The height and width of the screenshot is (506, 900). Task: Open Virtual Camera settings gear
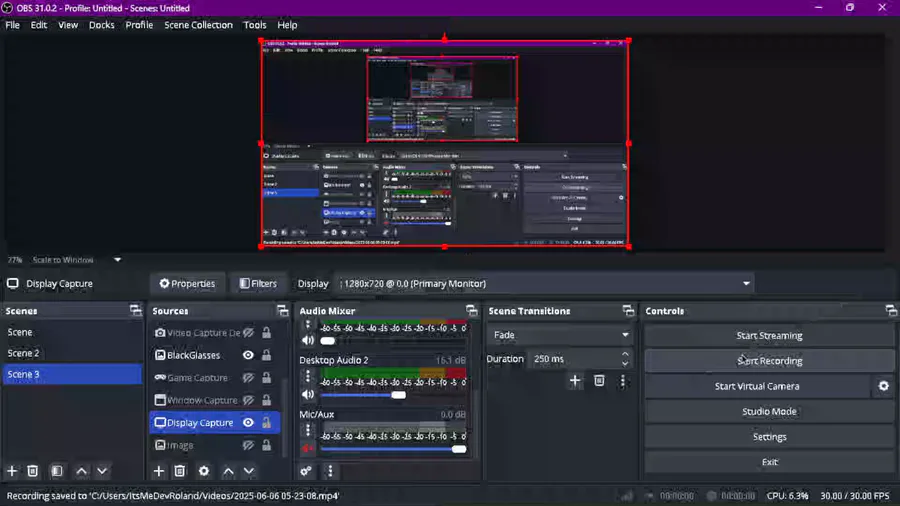[x=884, y=386]
